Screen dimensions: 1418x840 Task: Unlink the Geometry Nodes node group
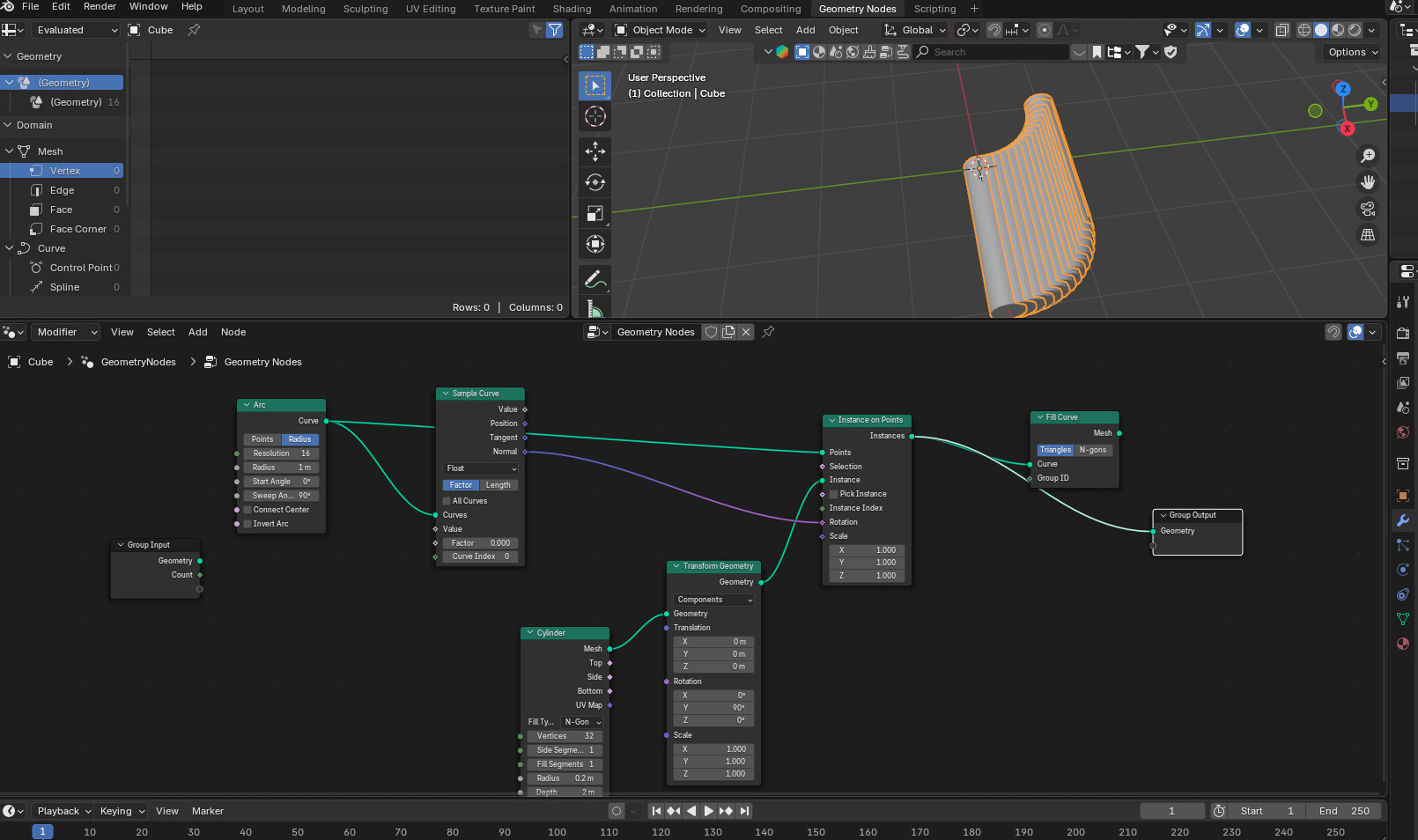click(746, 332)
